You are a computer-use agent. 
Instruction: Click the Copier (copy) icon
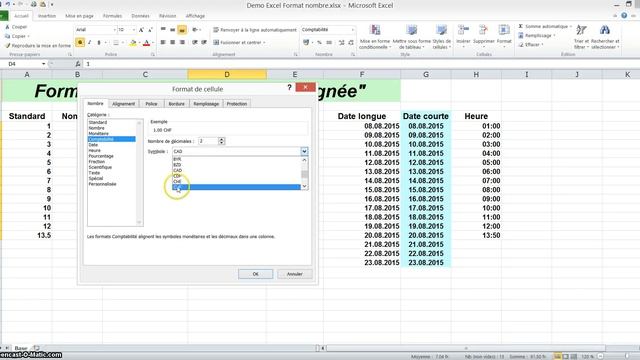coord(7,36)
